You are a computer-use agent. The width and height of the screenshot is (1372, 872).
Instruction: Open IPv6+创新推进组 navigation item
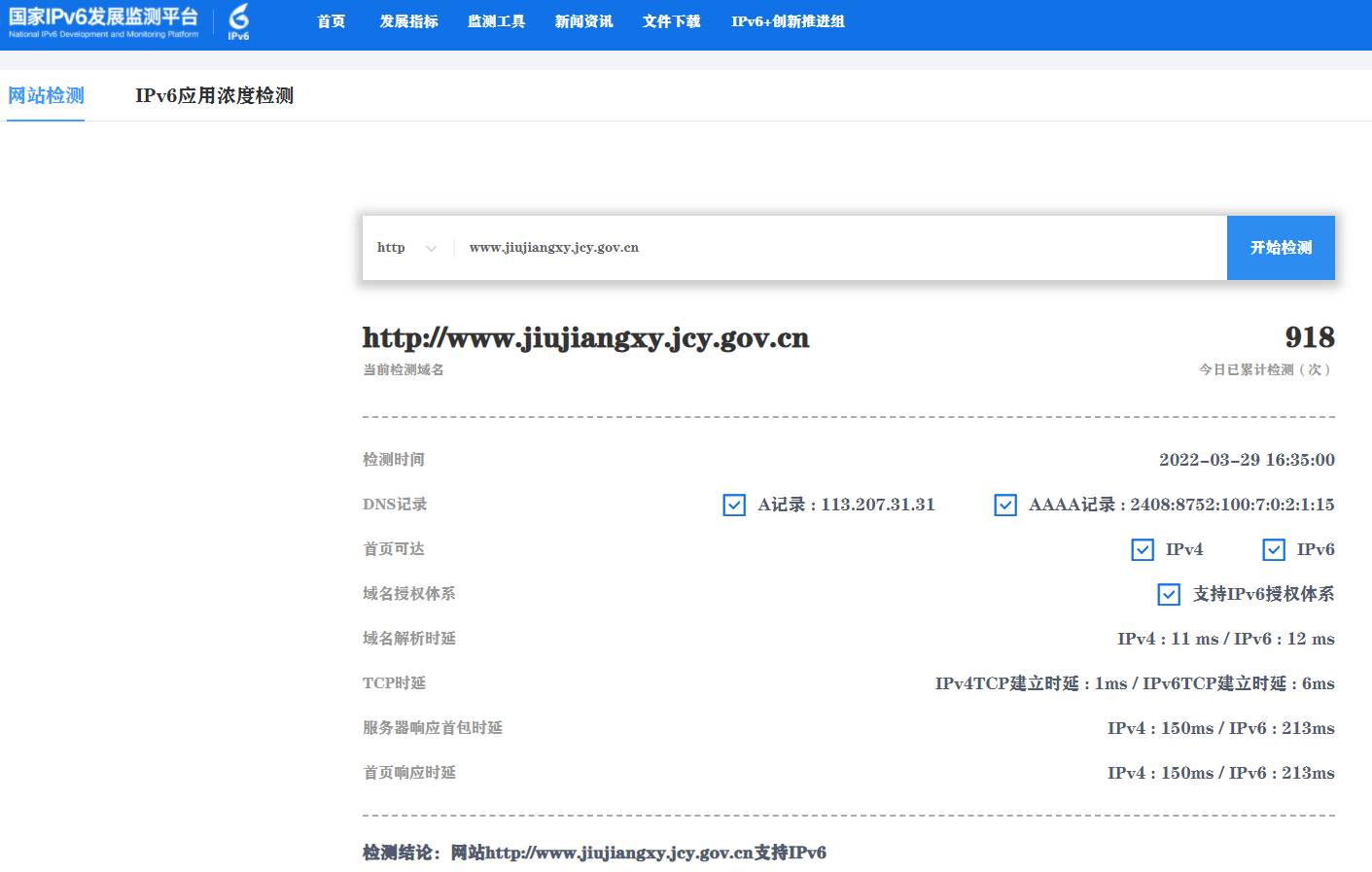pos(788,21)
